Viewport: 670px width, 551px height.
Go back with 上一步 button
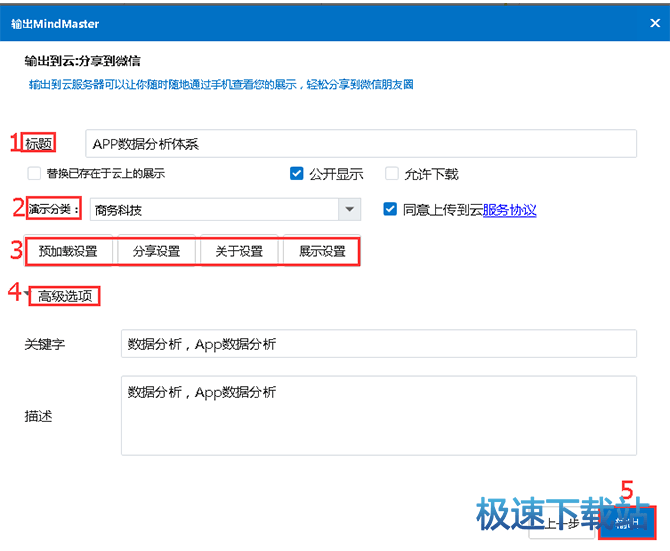pos(561,524)
